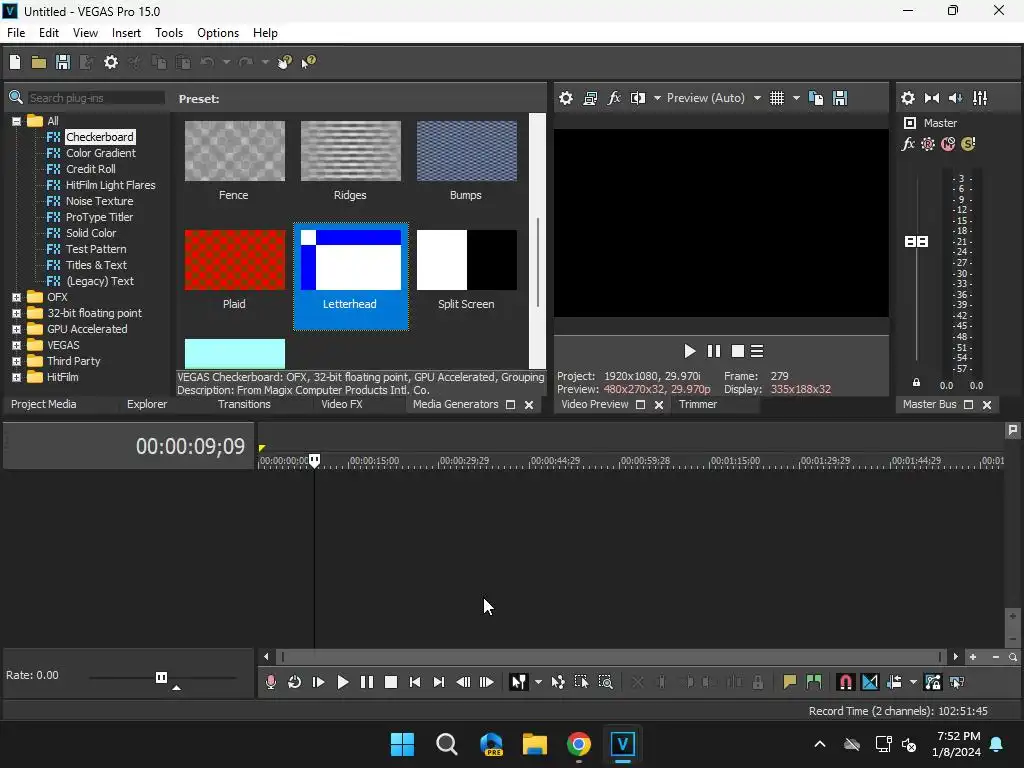Copy snapshot to clipboard icon

point(816,98)
